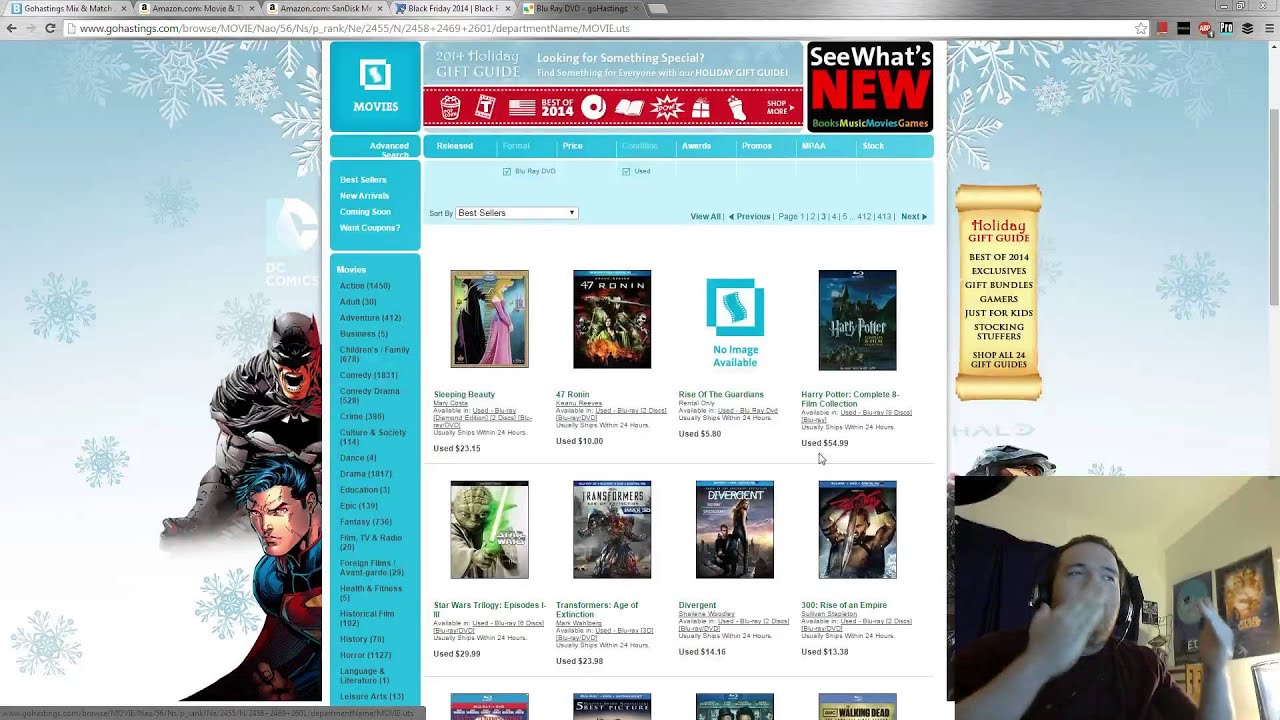Click the Pro extension icon
This screenshot has height=720, width=1280.
coord(1226,28)
